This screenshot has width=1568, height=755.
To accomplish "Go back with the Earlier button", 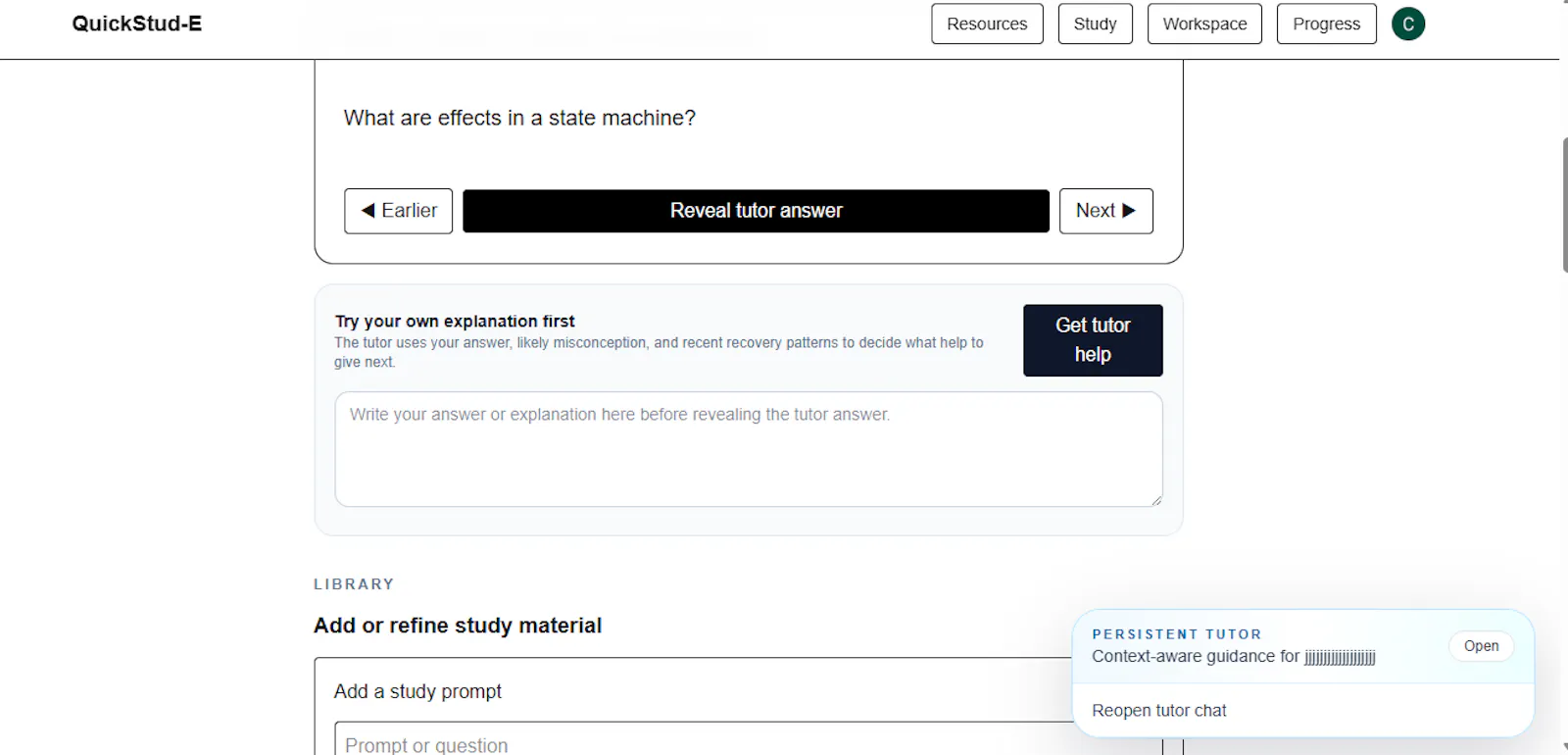I will click(x=398, y=211).
